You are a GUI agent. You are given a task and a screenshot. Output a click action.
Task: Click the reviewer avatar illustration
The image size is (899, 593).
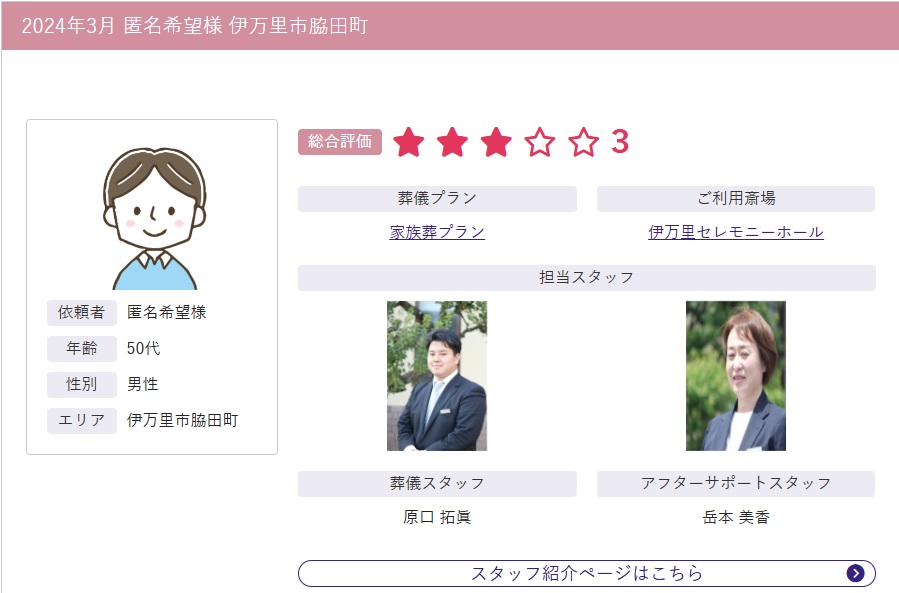tap(154, 219)
